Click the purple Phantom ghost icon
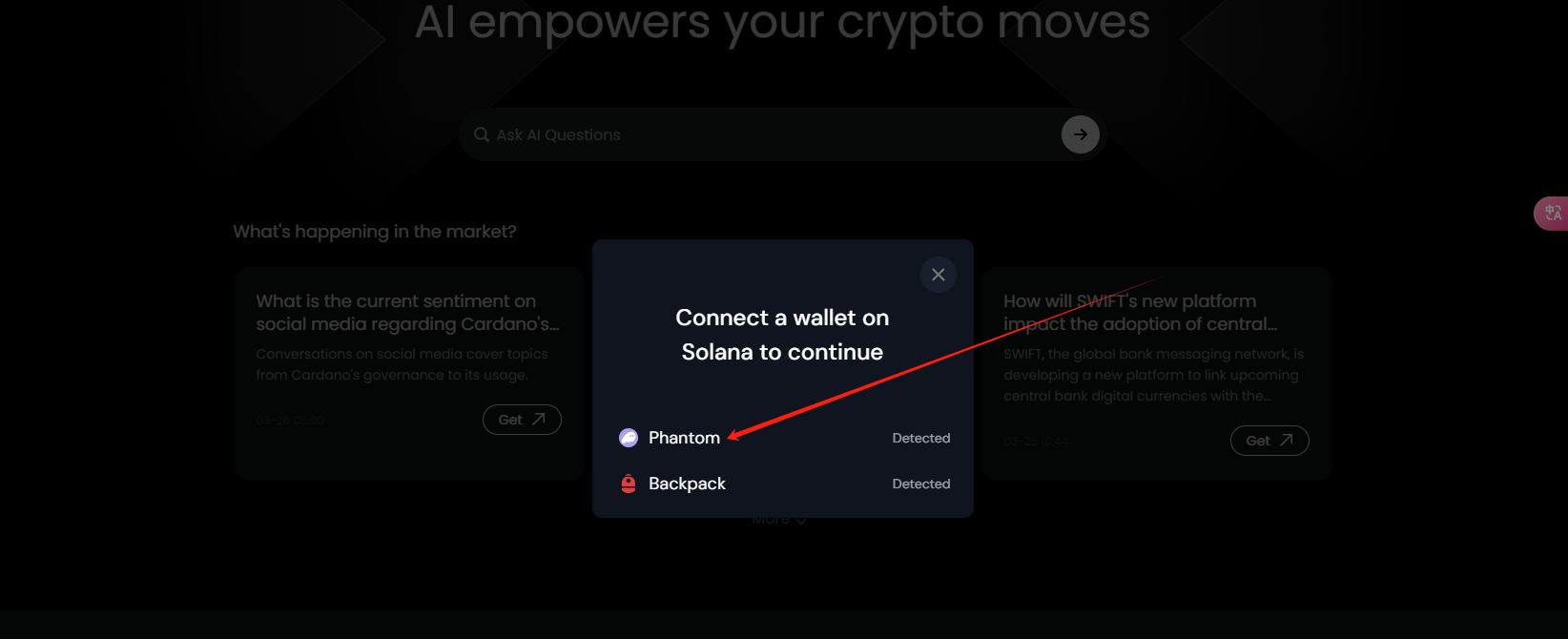 [x=629, y=438]
